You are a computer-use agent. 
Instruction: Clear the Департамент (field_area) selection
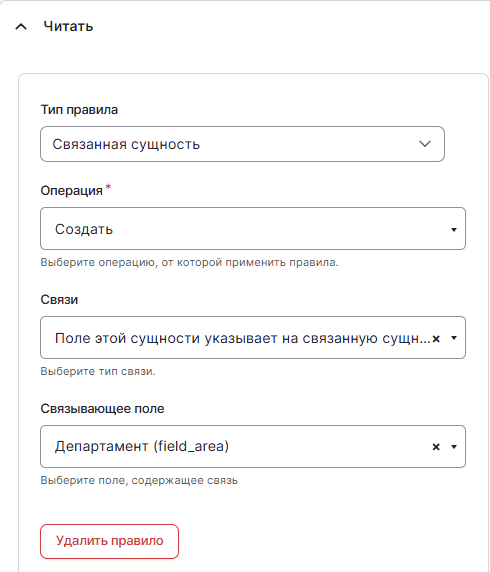pos(436,447)
